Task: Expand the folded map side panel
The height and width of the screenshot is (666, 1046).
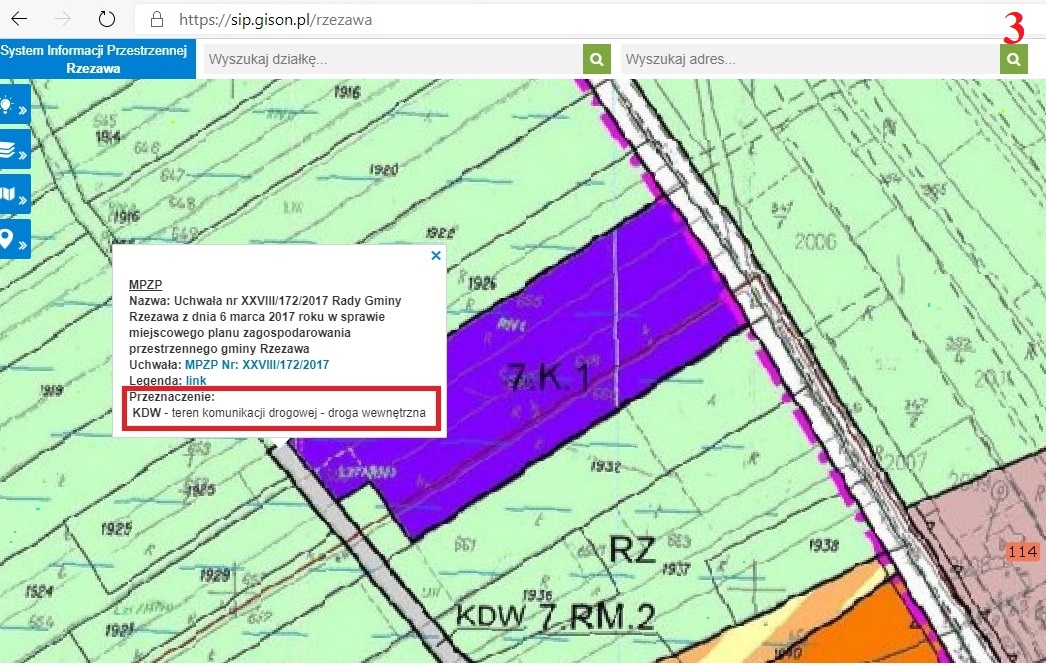Action: coord(15,195)
